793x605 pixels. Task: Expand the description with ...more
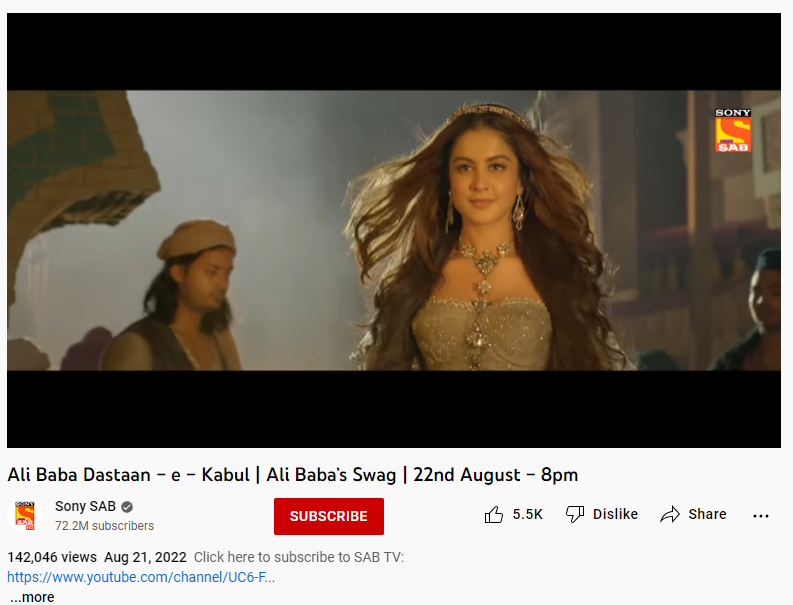point(32,597)
